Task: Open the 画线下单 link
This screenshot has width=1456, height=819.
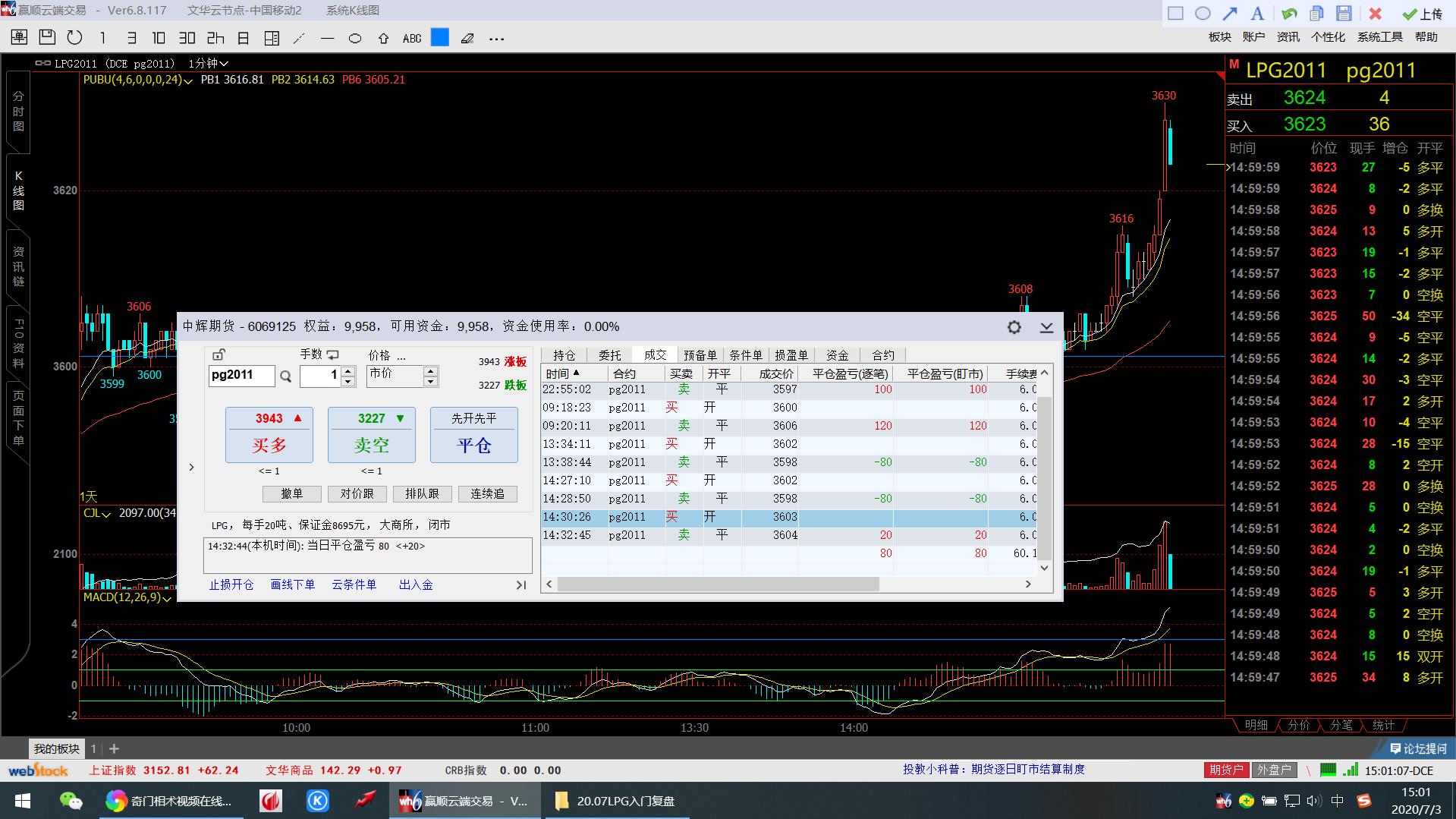Action: (x=293, y=585)
